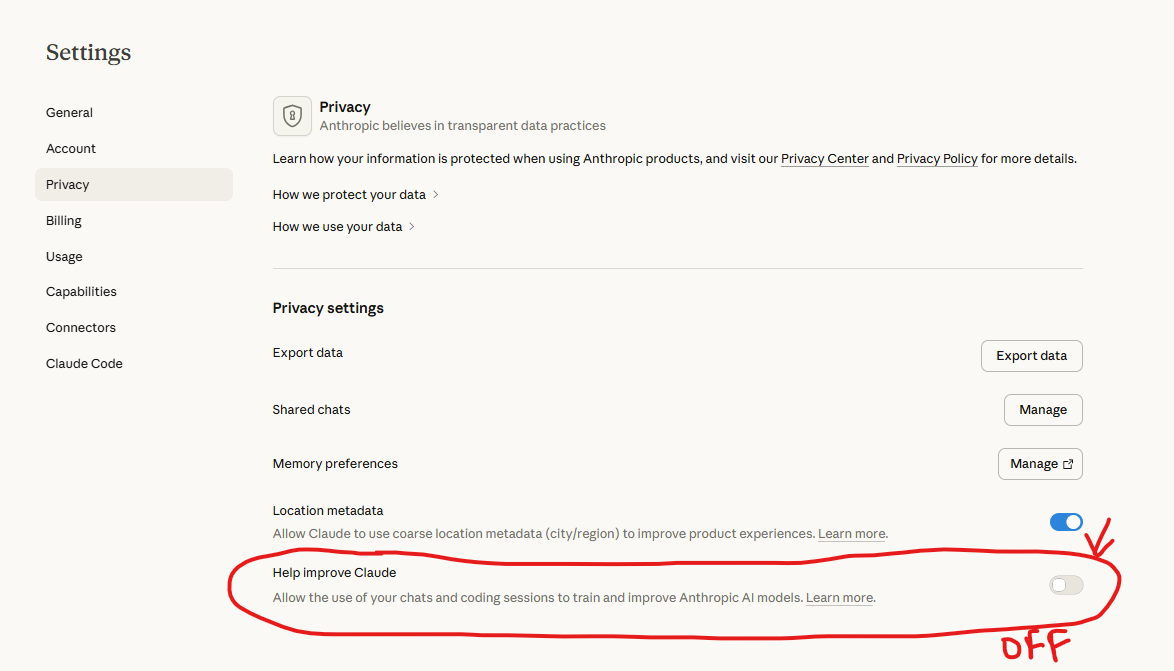Screen dimensions: 1174x671
Task: Open the Billing settings section
Action: 63,220
